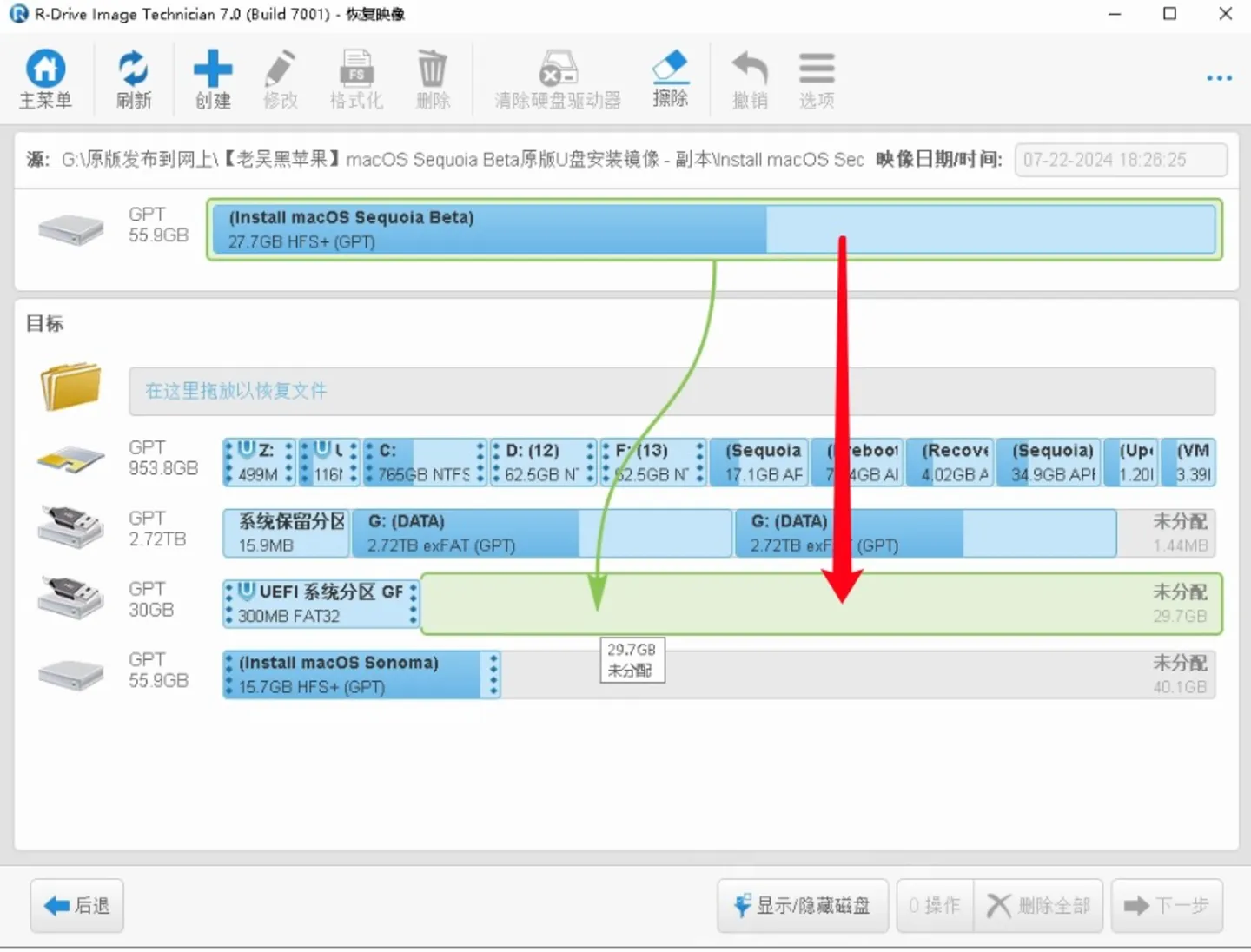Select the Install macOS Sequoia Beta source partition
Viewport: 1251px width, 952px height.
click(x=486, y=229)
